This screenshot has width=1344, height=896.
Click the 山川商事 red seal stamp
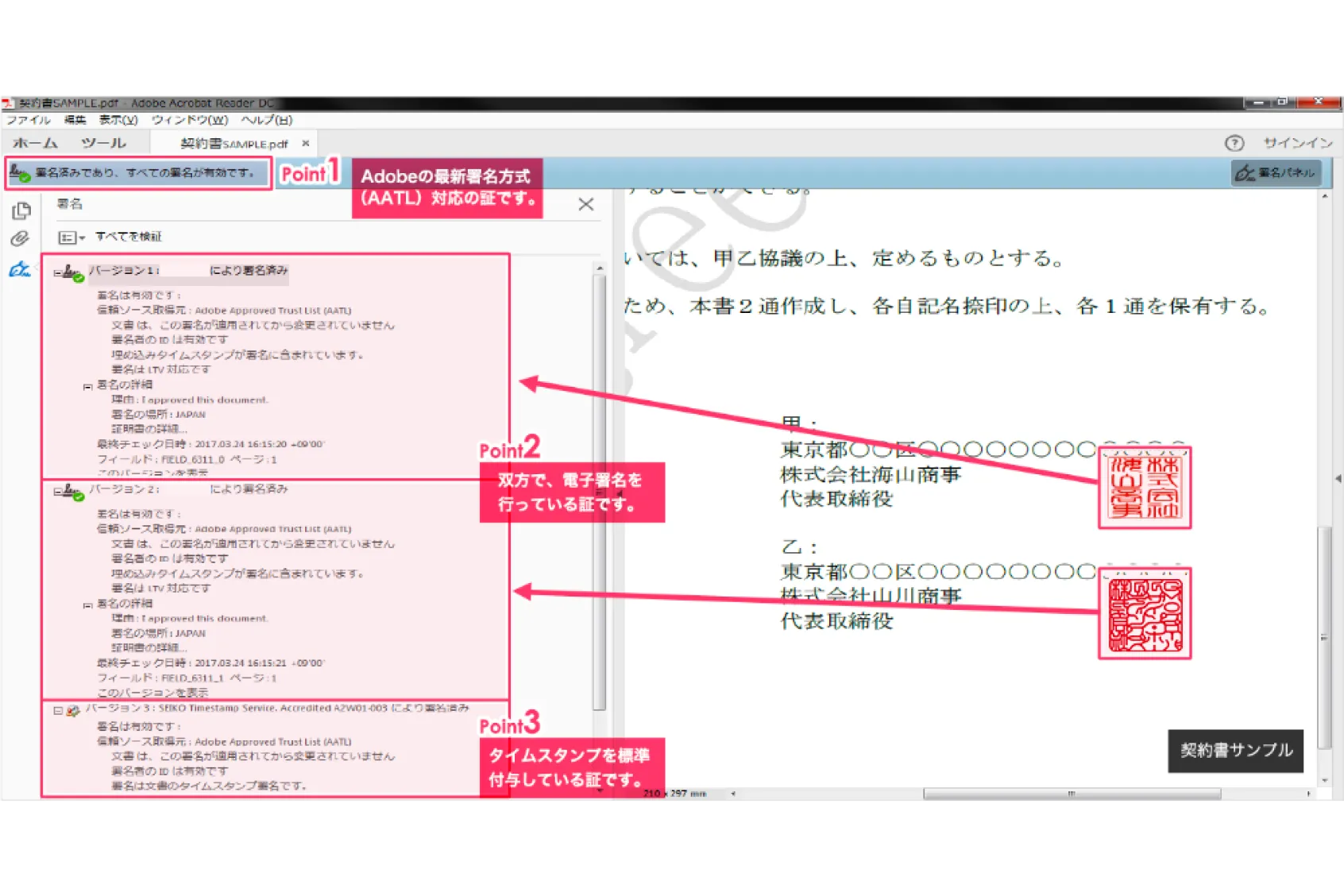[x=1144, y=613]
